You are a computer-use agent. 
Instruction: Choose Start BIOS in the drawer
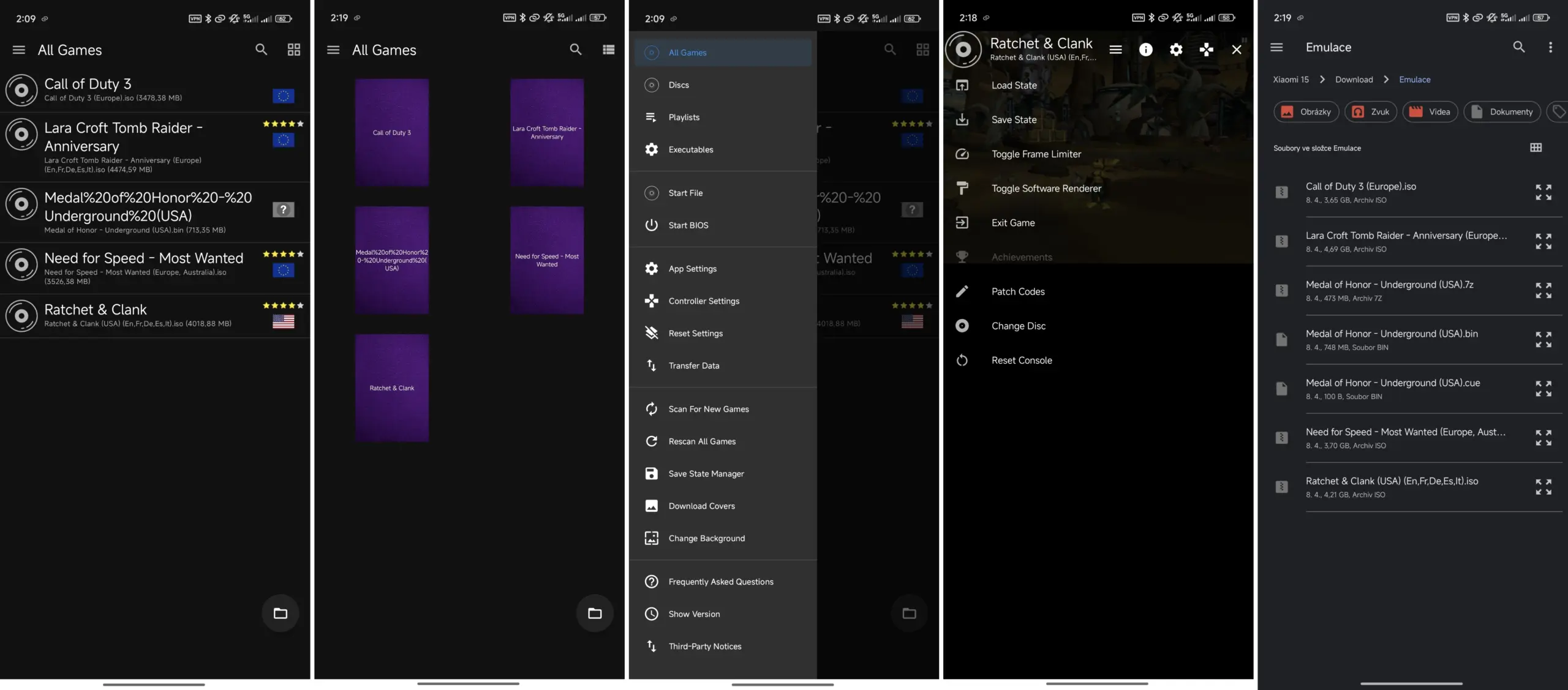click(723, 225)
